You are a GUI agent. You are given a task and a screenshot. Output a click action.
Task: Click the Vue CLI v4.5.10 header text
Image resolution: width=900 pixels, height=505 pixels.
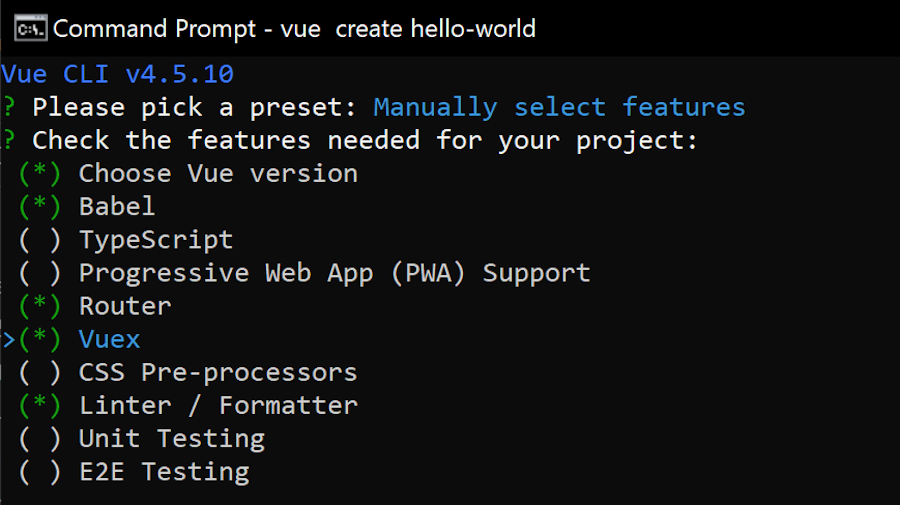click(x=118, y=74)
